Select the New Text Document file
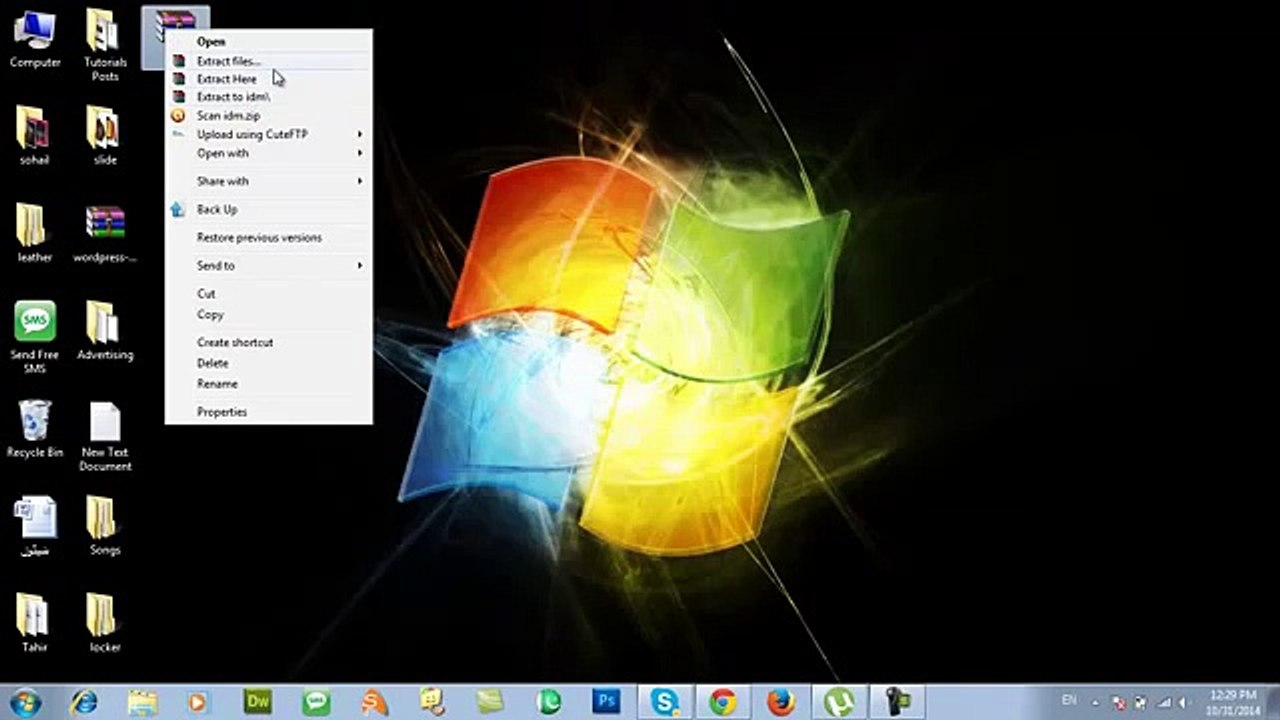This screenshot has height=720, width=1280. [105, 436]
